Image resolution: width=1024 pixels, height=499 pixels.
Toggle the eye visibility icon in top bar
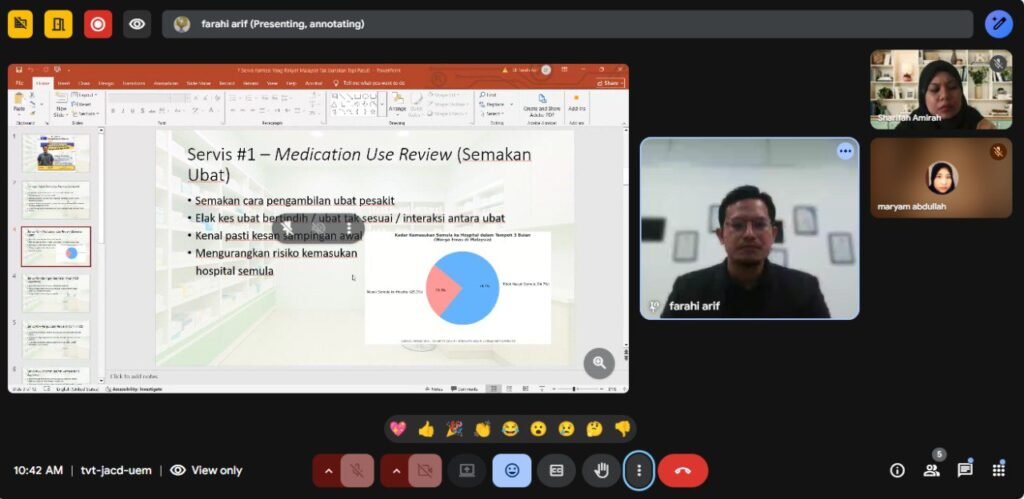[136, 24]
